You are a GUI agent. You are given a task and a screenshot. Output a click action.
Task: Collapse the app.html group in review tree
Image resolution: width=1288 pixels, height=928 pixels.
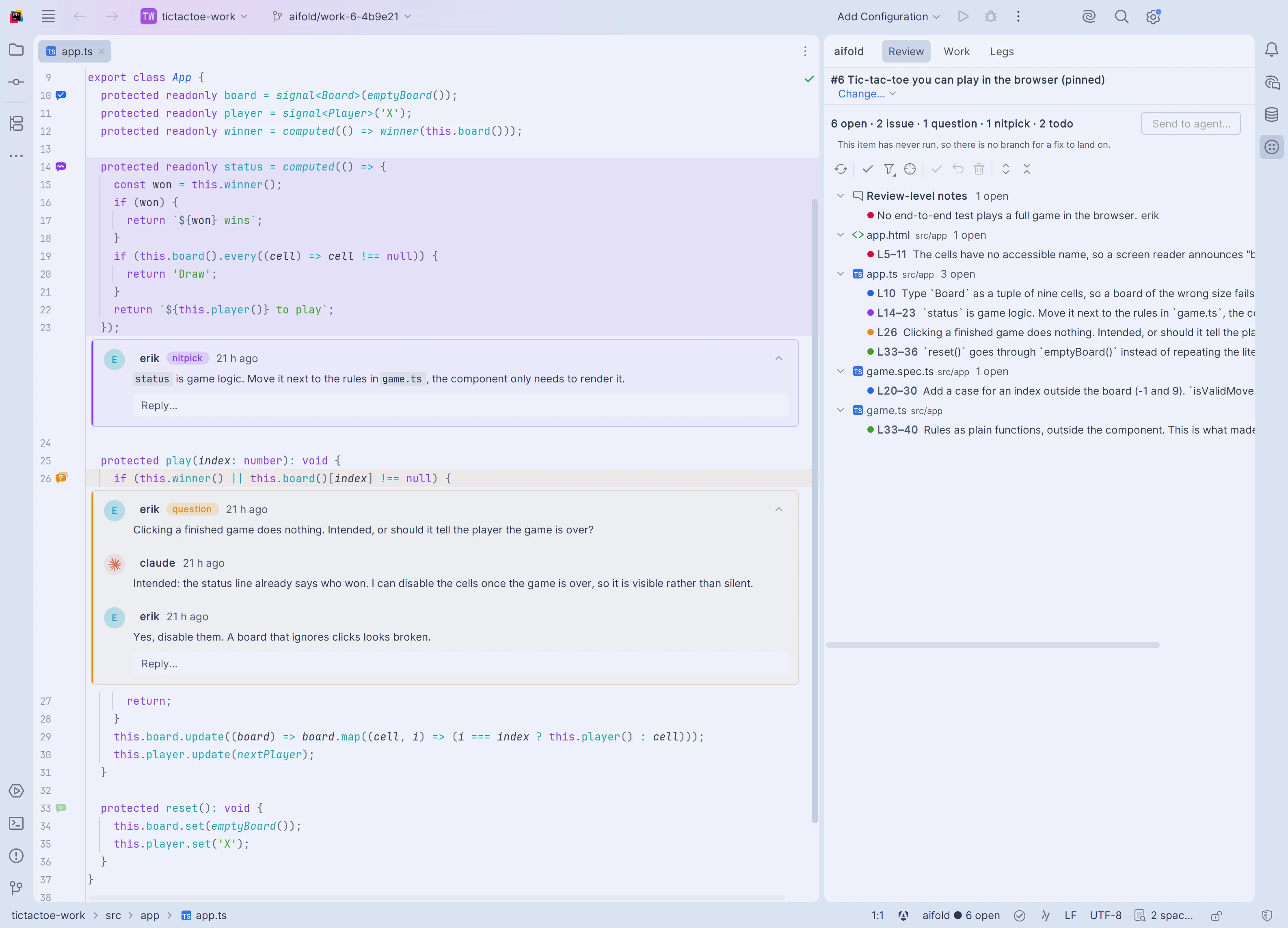click(x=841, y=235)
